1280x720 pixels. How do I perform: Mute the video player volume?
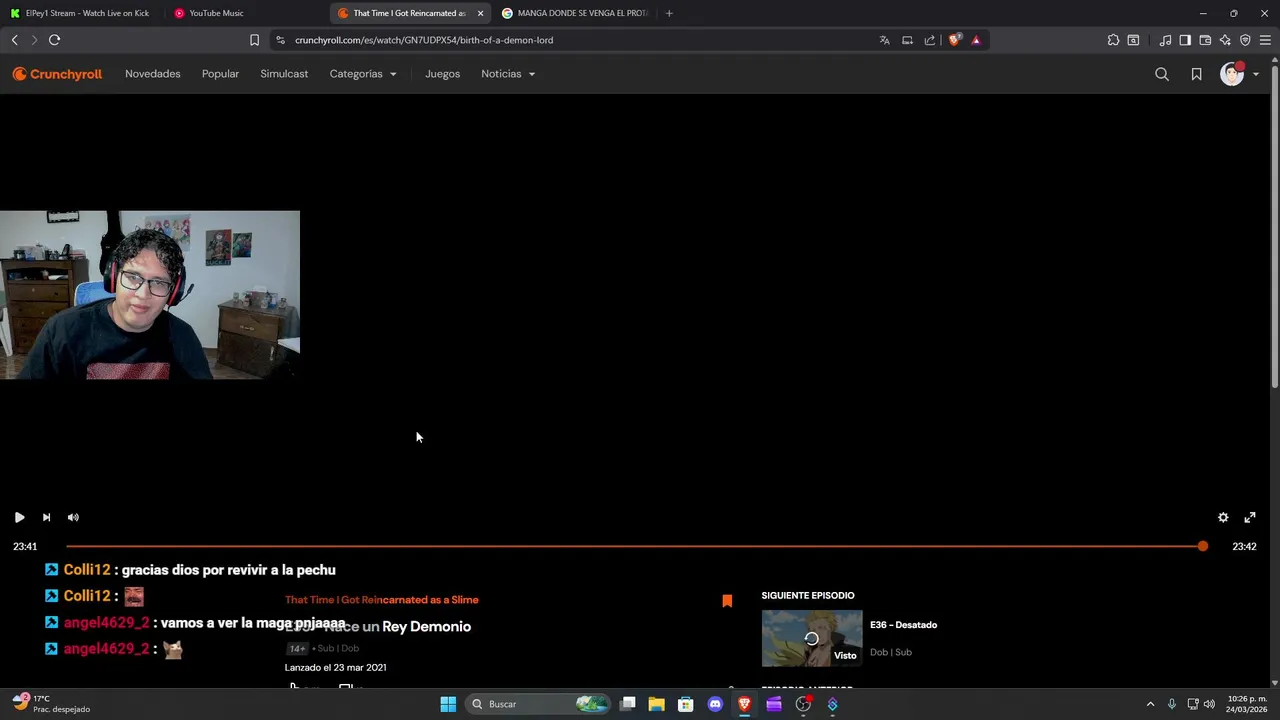click(73, 517)
